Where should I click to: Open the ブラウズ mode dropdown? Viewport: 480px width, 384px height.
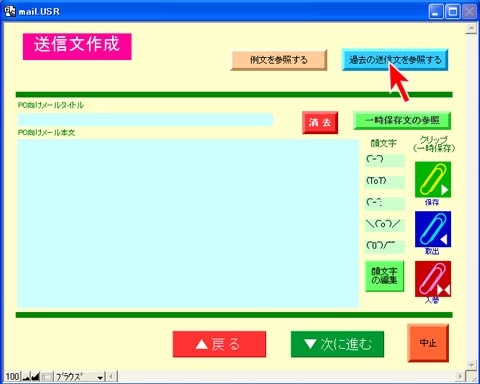(79, 377)
